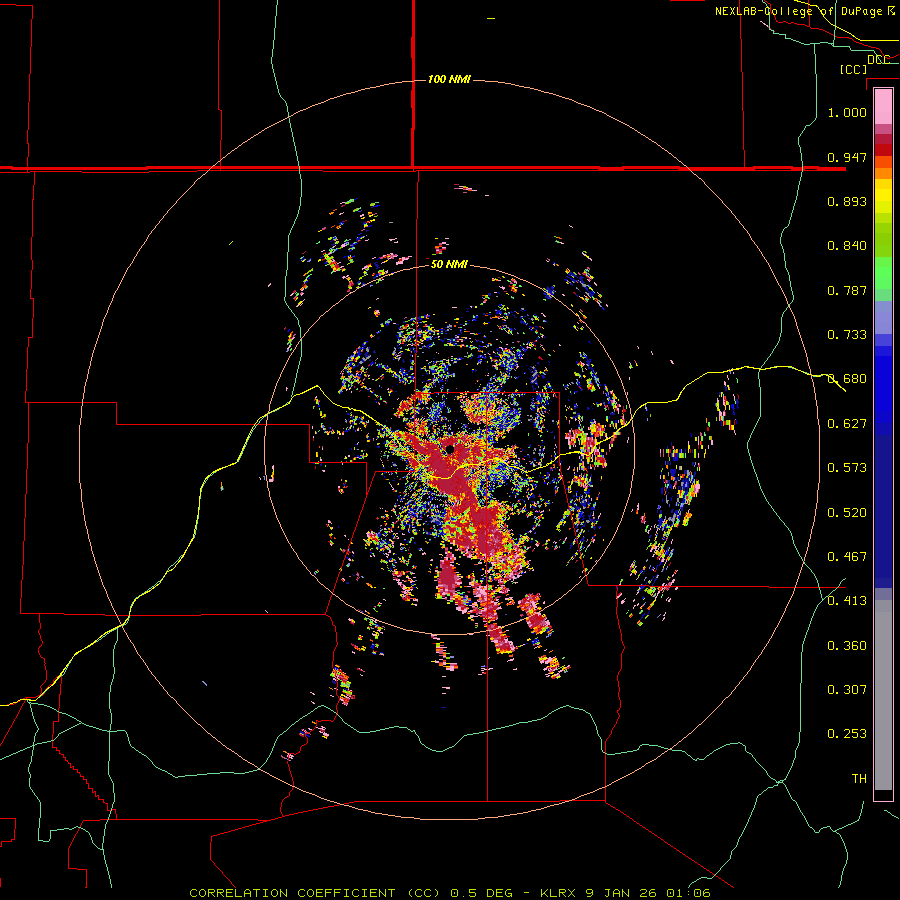Click the 0.360 scale value
The image size is (900, 900).
point(847,646)
